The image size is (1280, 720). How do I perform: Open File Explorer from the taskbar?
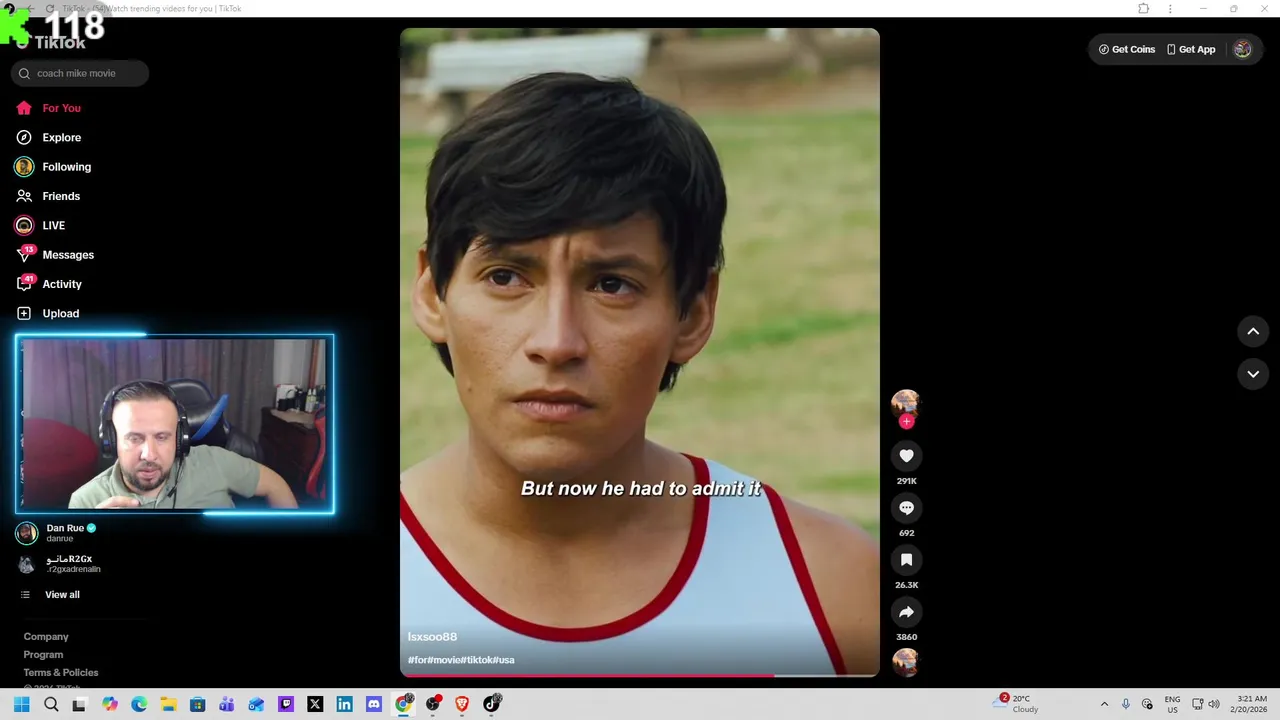(x=168, y=704)
